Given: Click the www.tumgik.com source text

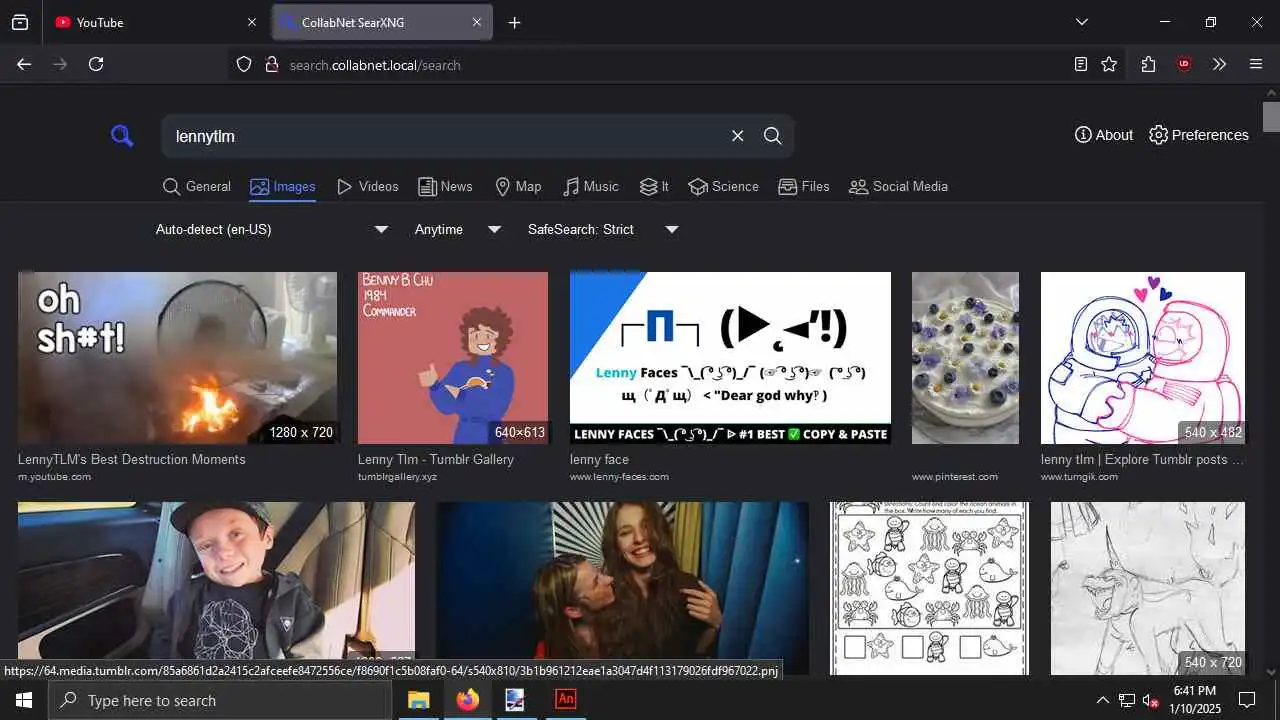Looking at the screenshot, I should coord(1079,477).
